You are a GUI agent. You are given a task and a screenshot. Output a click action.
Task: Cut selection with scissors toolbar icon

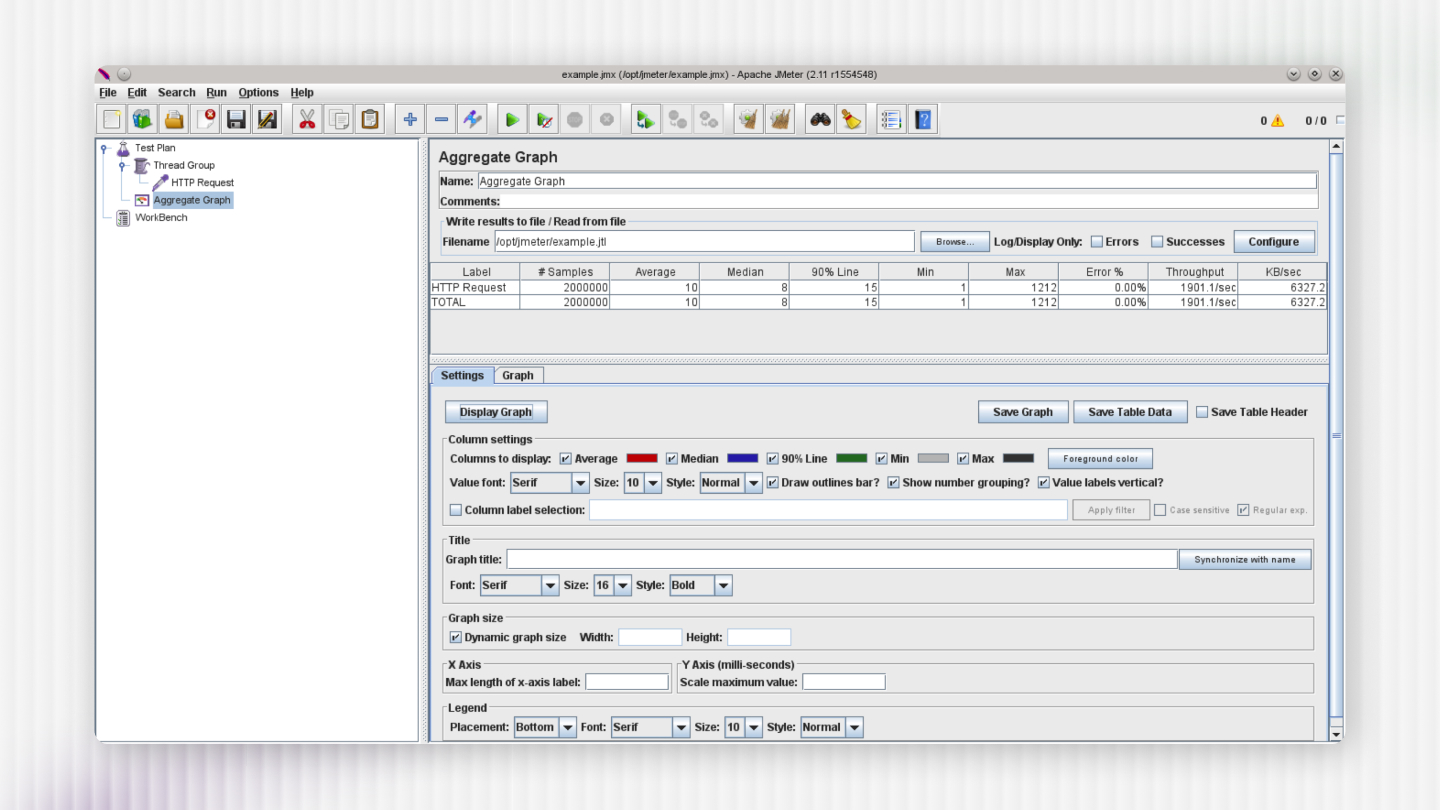307,118
